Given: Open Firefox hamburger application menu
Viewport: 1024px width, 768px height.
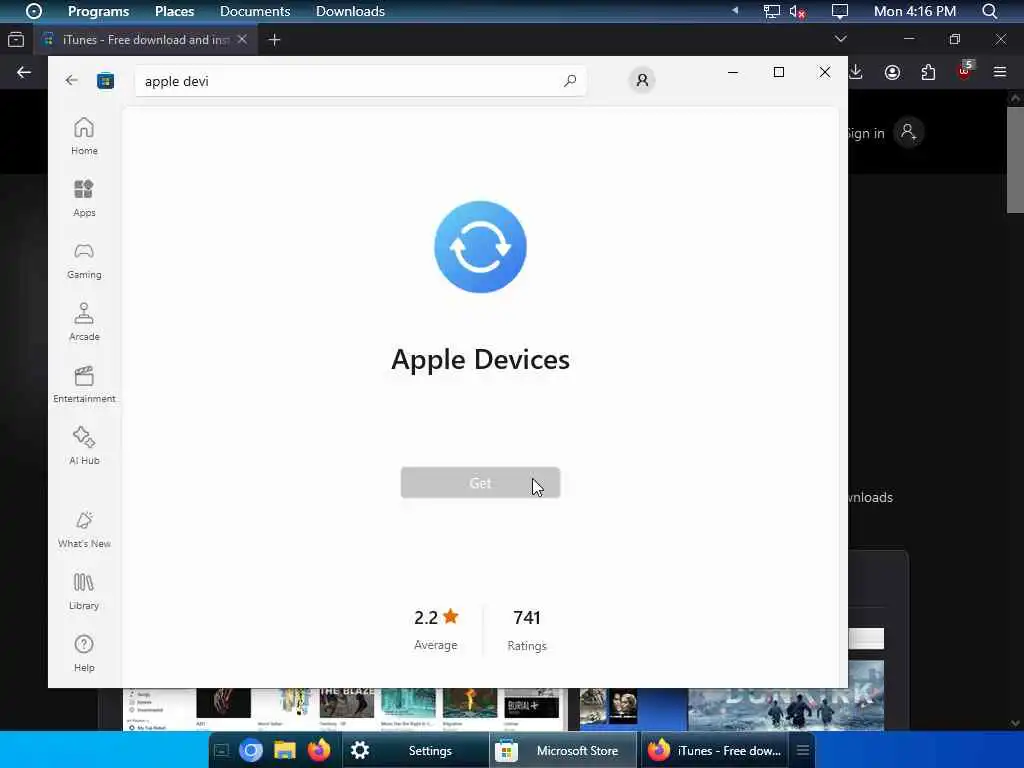Looking at the screenshot, I should [1000, 72].
